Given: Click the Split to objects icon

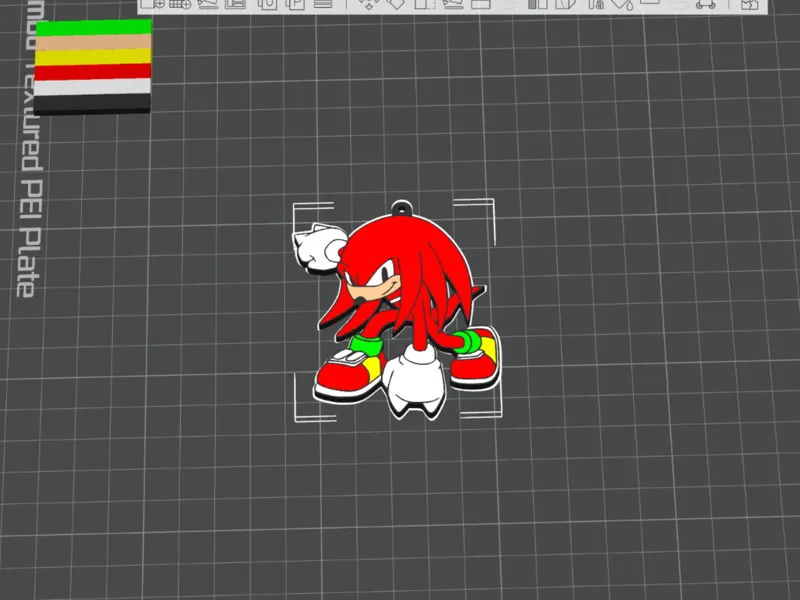Looking at the screenshot, I should click(x=267, y=4).
